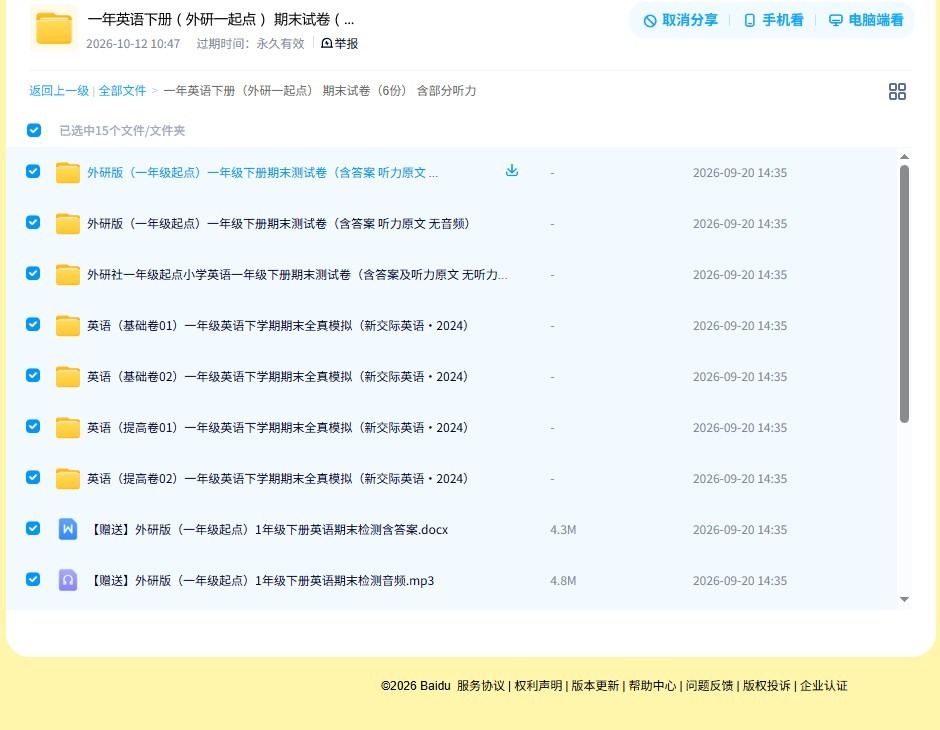
Task: Uncheck the 期末检测含答案.docx checkbox
Action: click(x=33, y=528)
